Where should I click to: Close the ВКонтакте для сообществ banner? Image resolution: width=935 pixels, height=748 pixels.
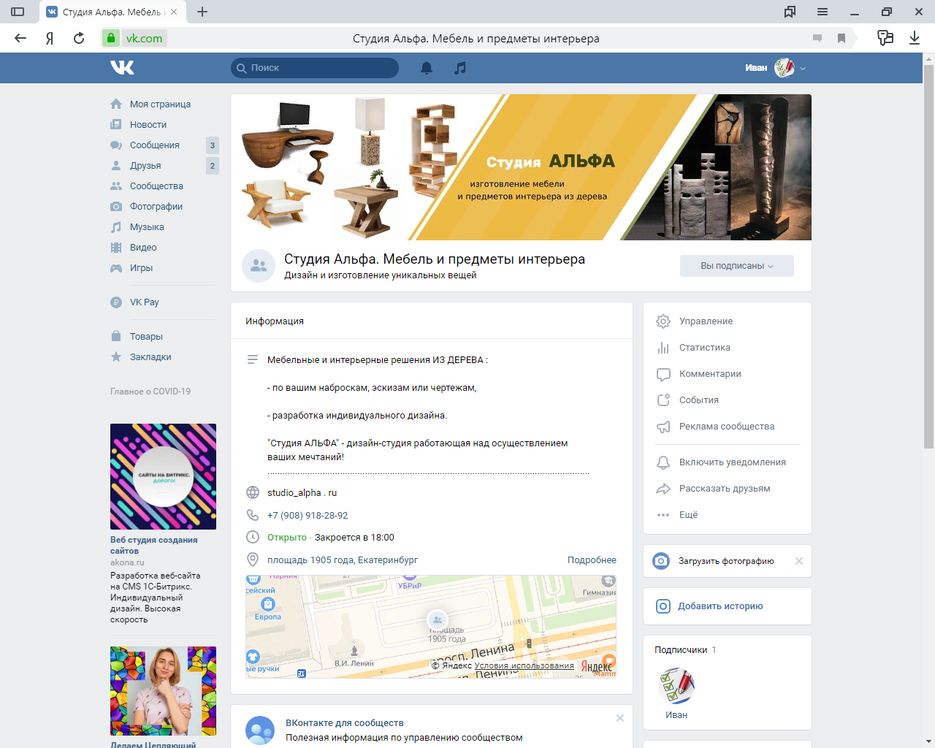point(620,718)
